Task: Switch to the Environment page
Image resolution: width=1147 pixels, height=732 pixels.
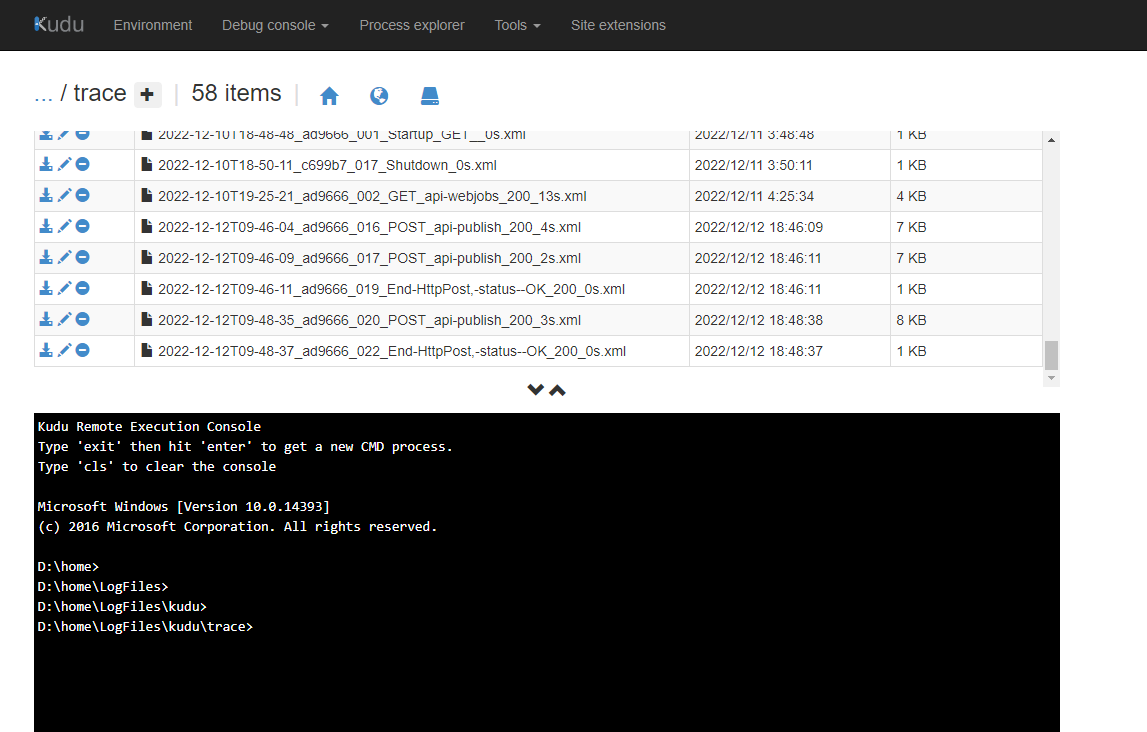Action: [152, 25]
